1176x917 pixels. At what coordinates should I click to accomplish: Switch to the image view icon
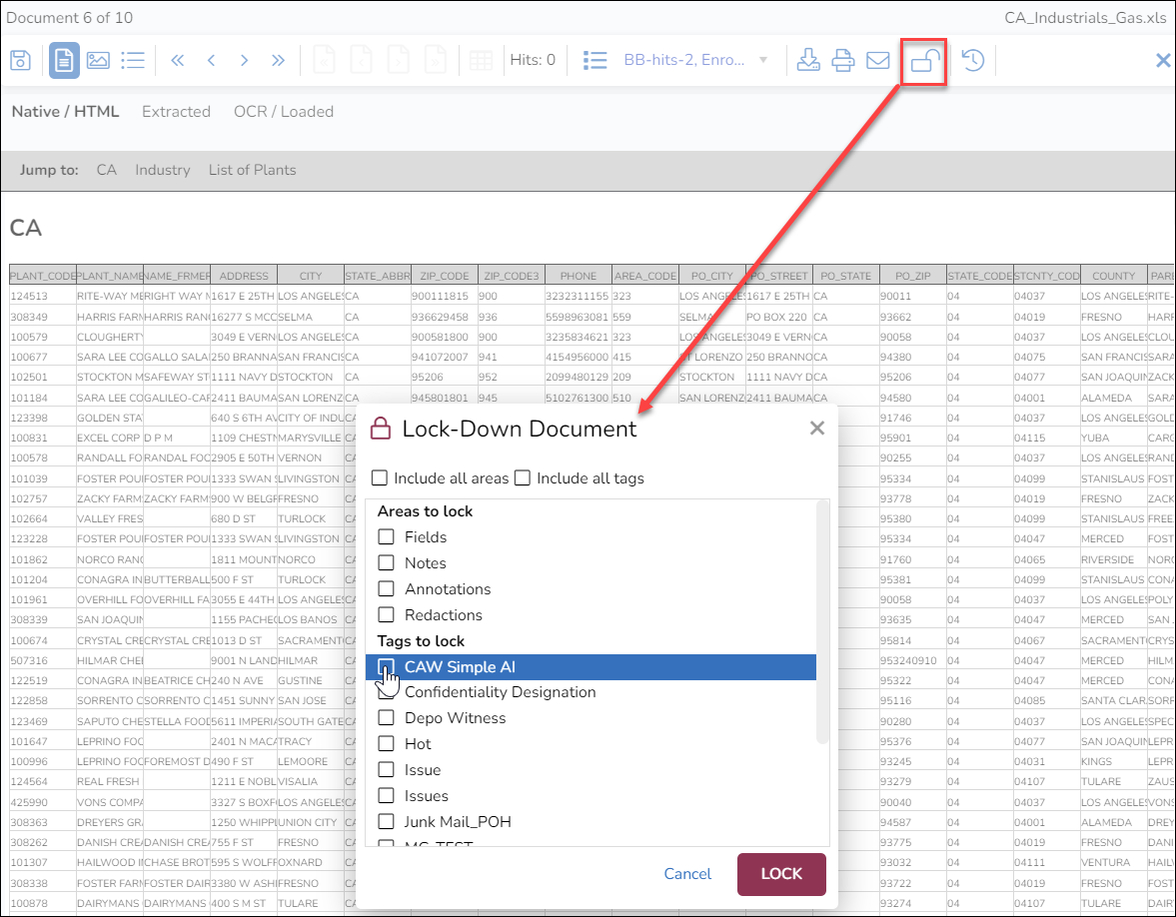click(x=98, y=61)
